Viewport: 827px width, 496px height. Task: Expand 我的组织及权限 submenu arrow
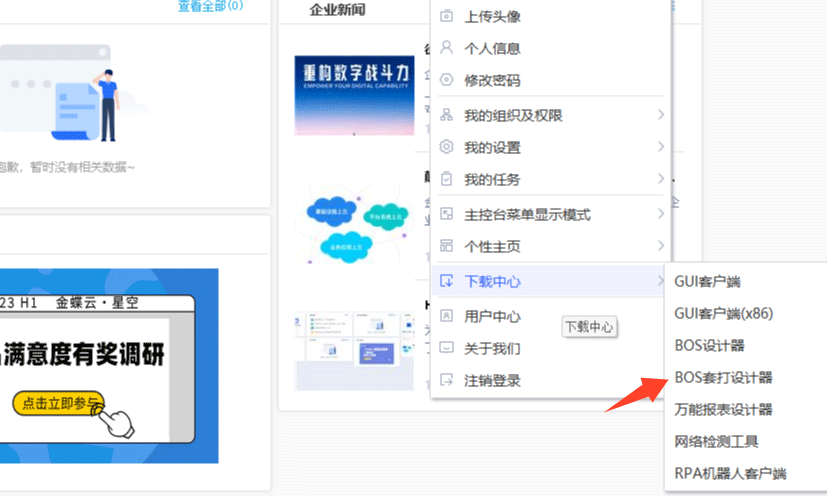[x=660, y=115]
